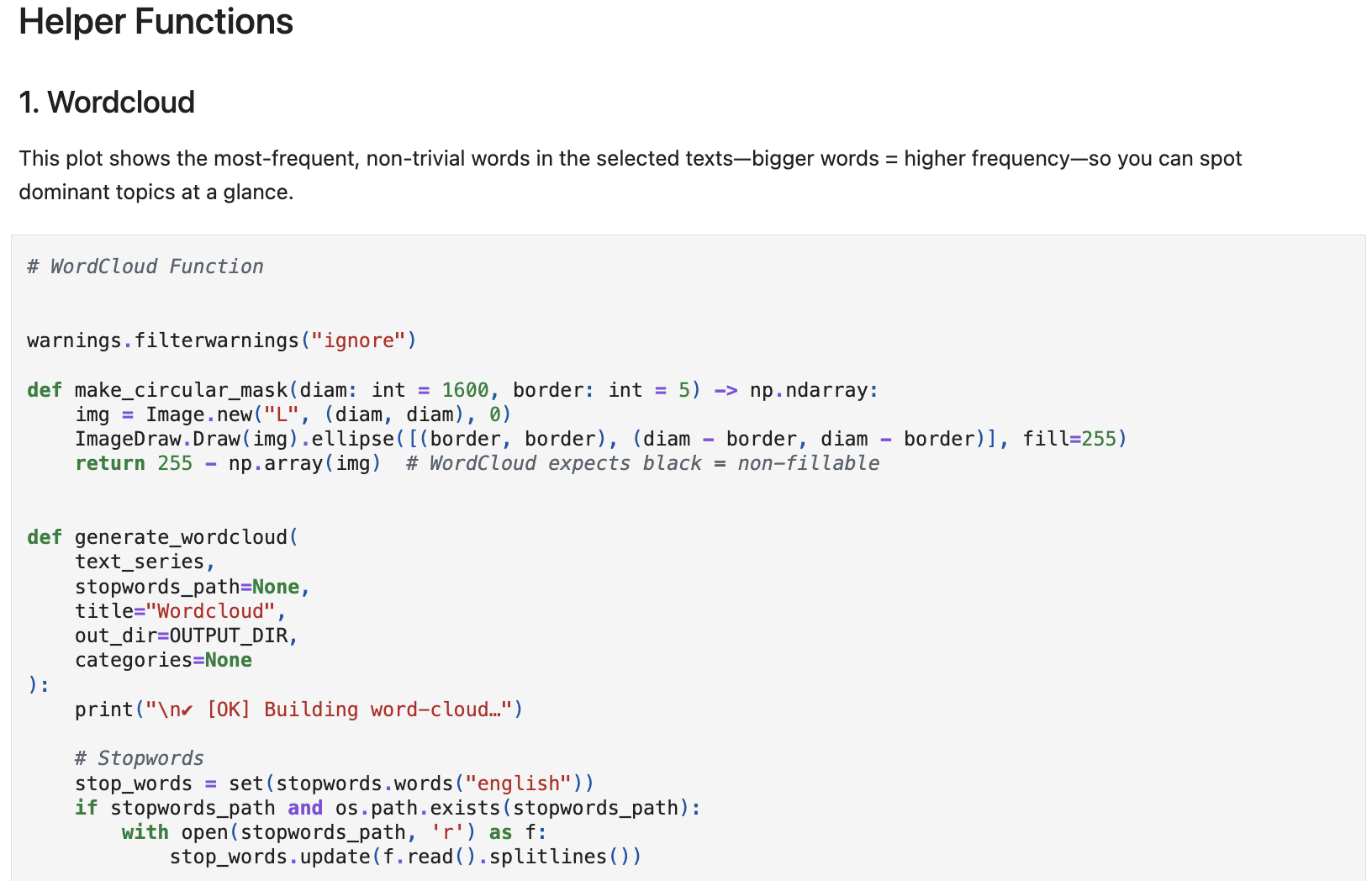Click the stop_words = set(...) line

334,783
